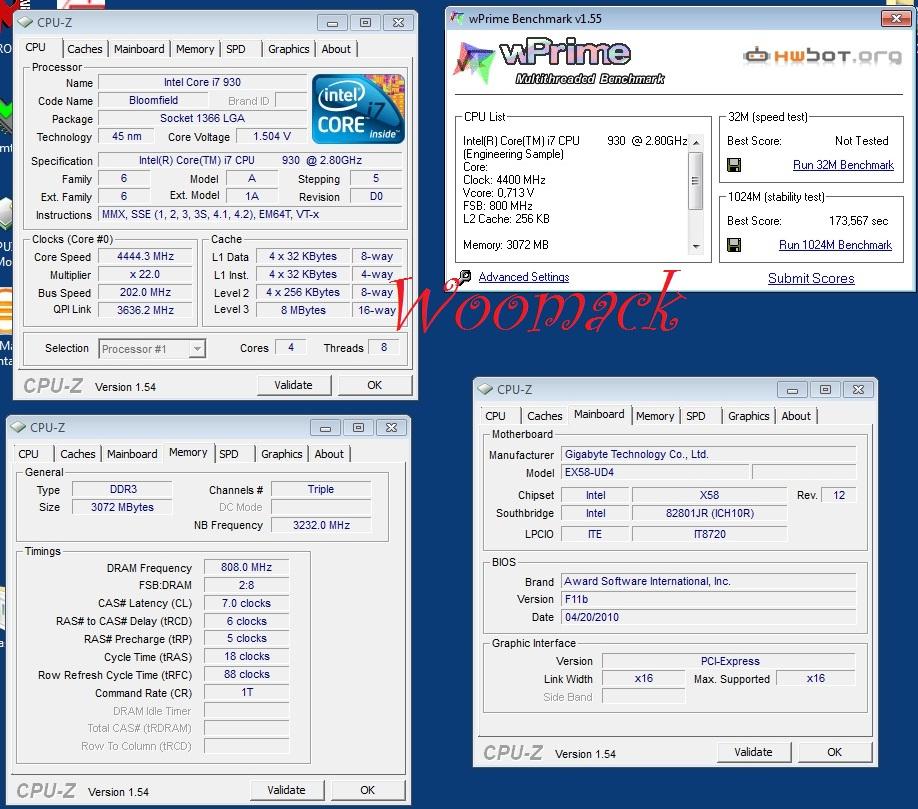
Task: Click CPU-Z title icon in CPU window
Action: click(x=25, y=22)
